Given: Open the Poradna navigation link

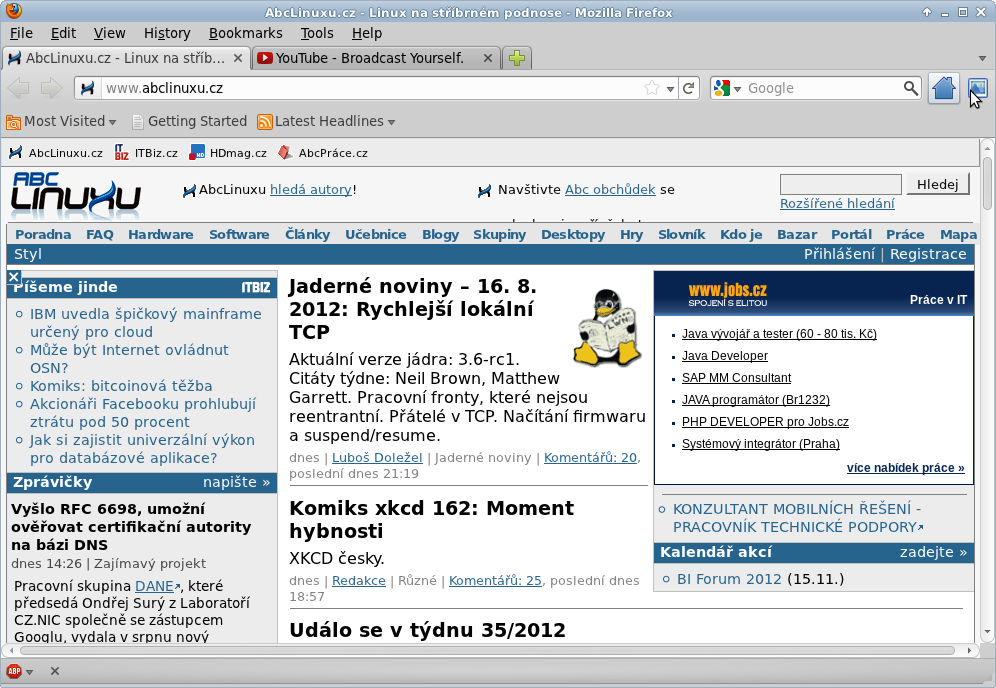Looking at the screenshot, I should (x=43, y=234).
